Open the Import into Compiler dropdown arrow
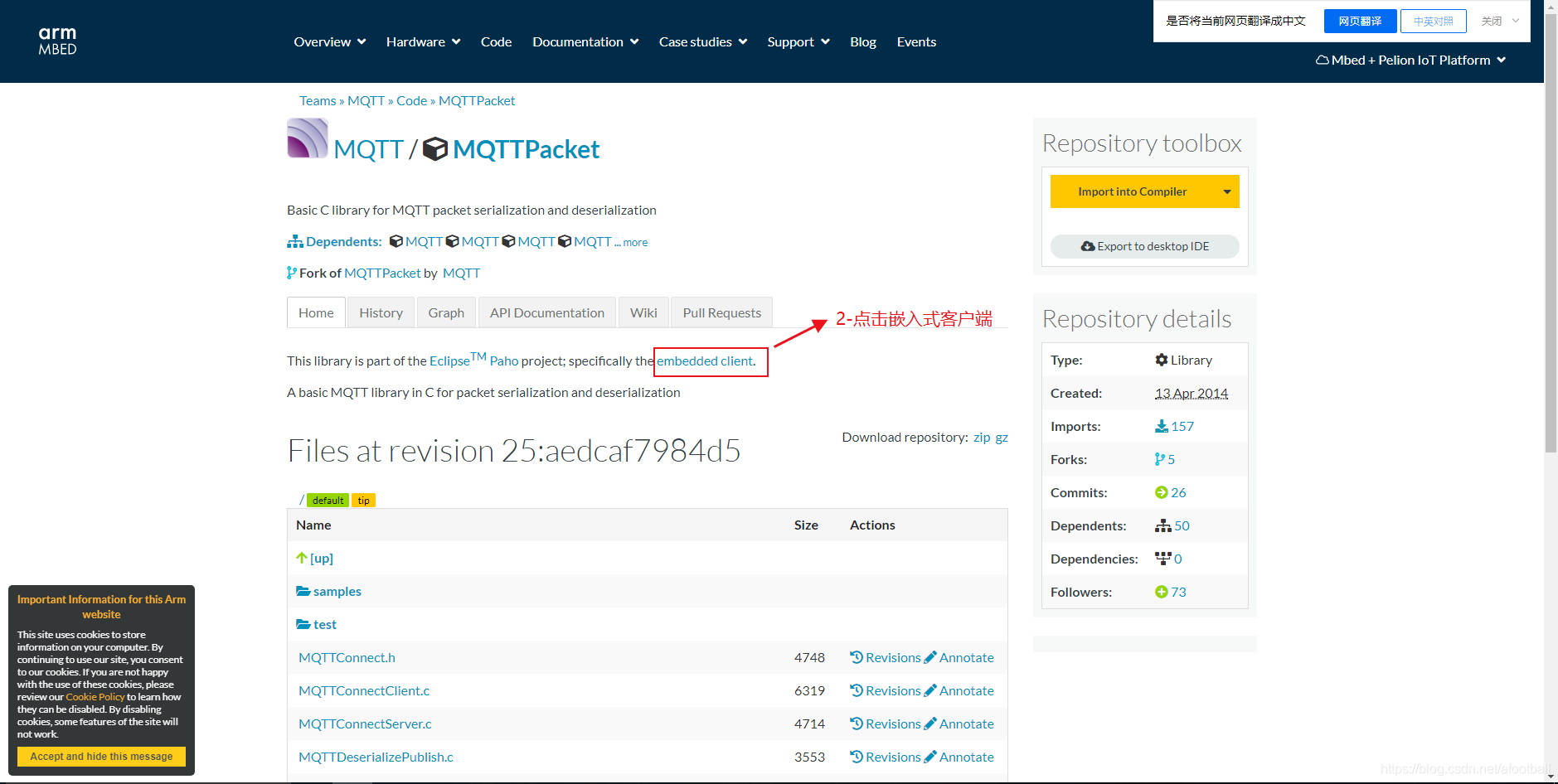Screen dimensions: 1558x784 [1226, 191]
